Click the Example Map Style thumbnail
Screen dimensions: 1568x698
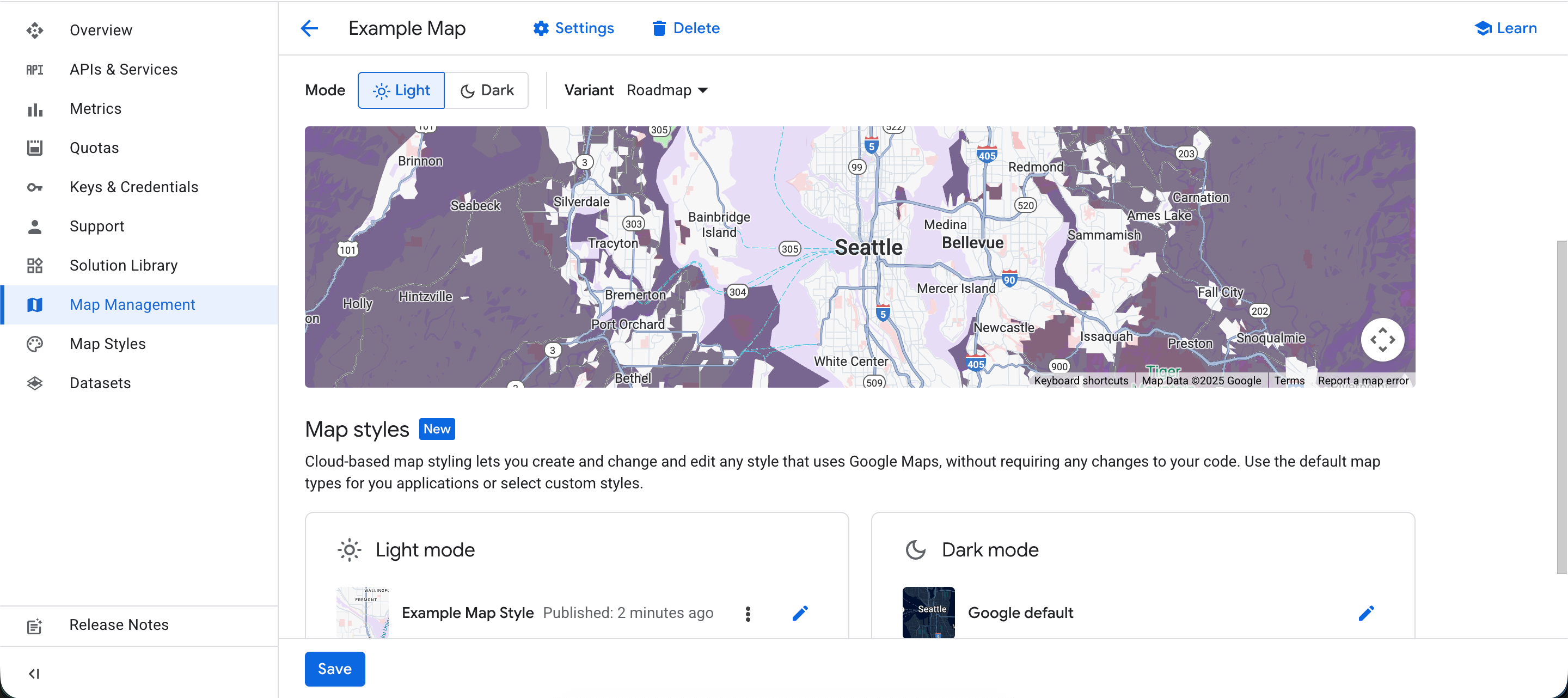coord(362,614)
